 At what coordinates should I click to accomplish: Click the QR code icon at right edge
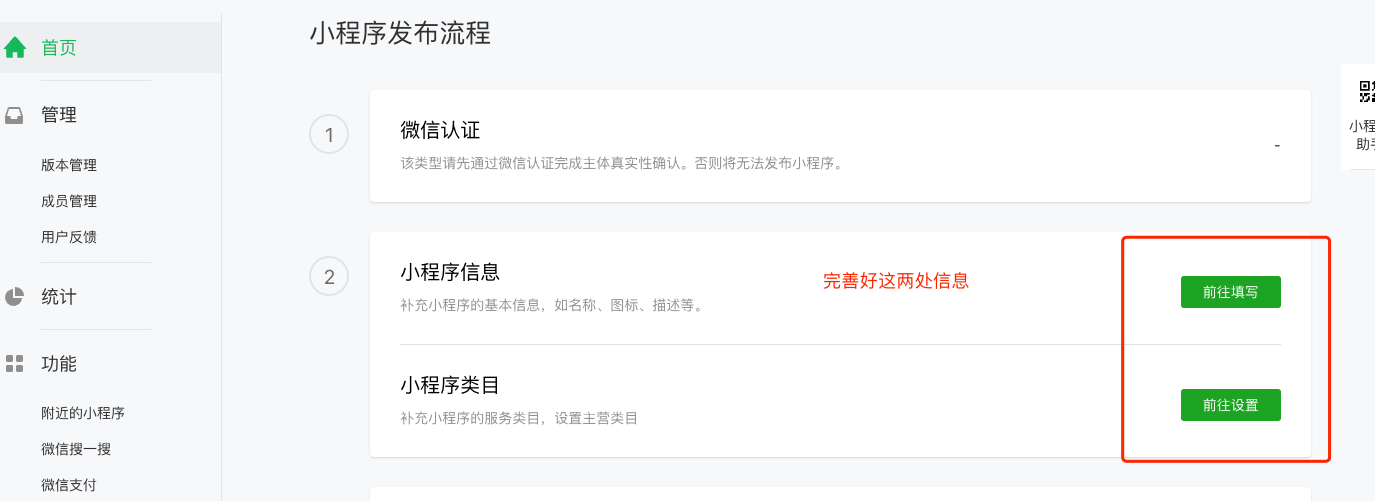[x=1366, y=92]
